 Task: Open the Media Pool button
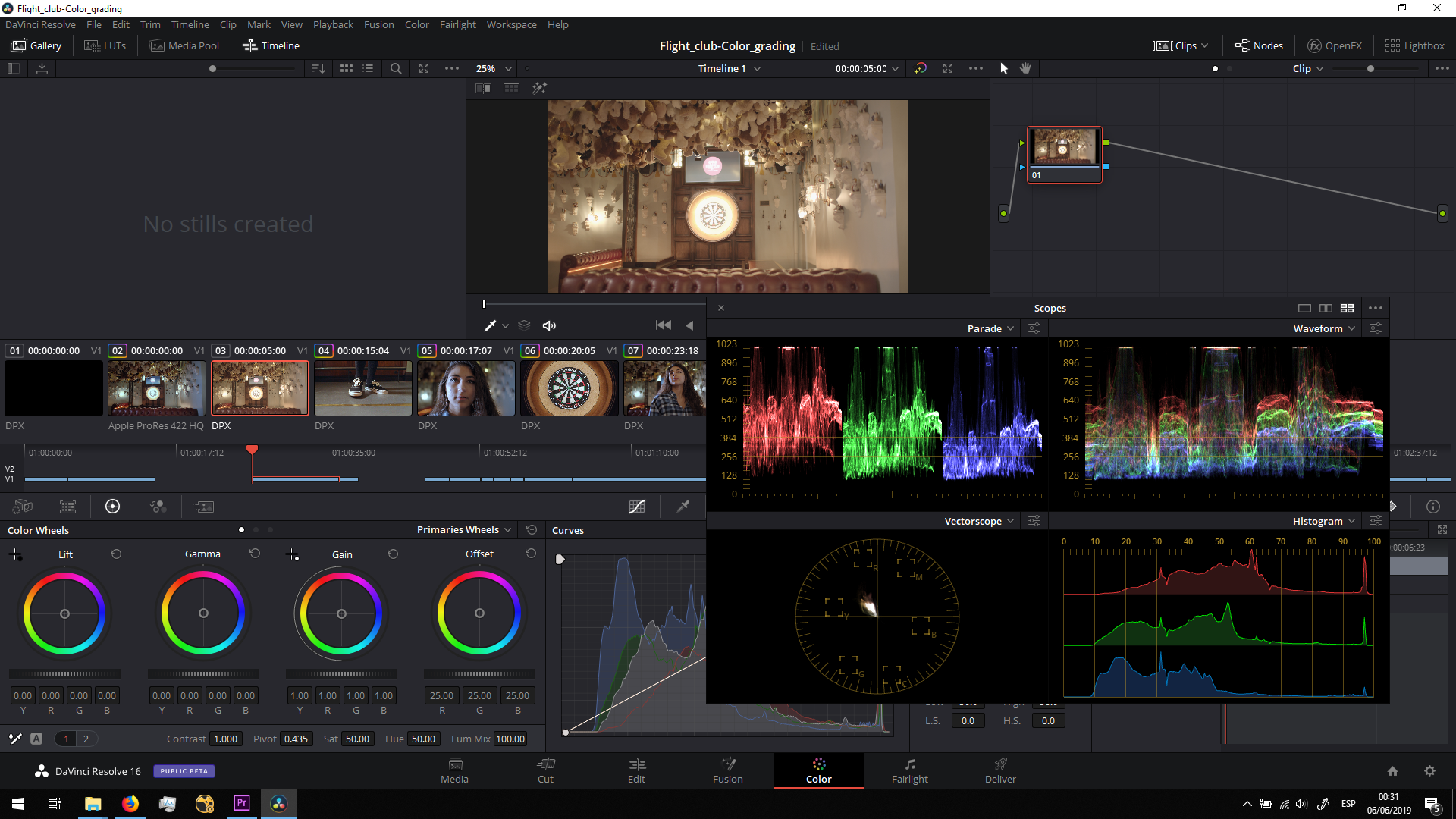185,45
